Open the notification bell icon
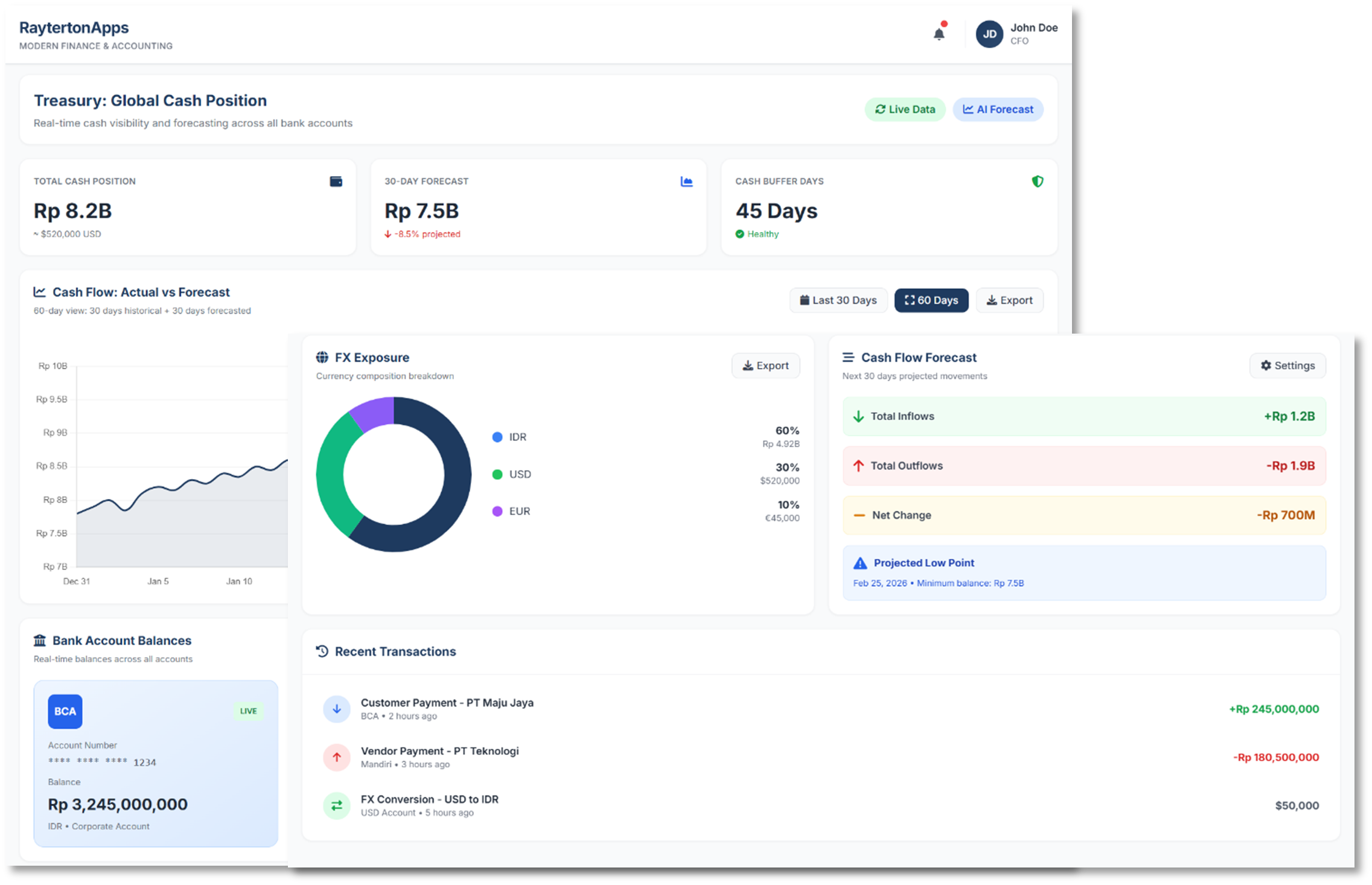This screenshot has width=1372, height=885. pos(939,34)
